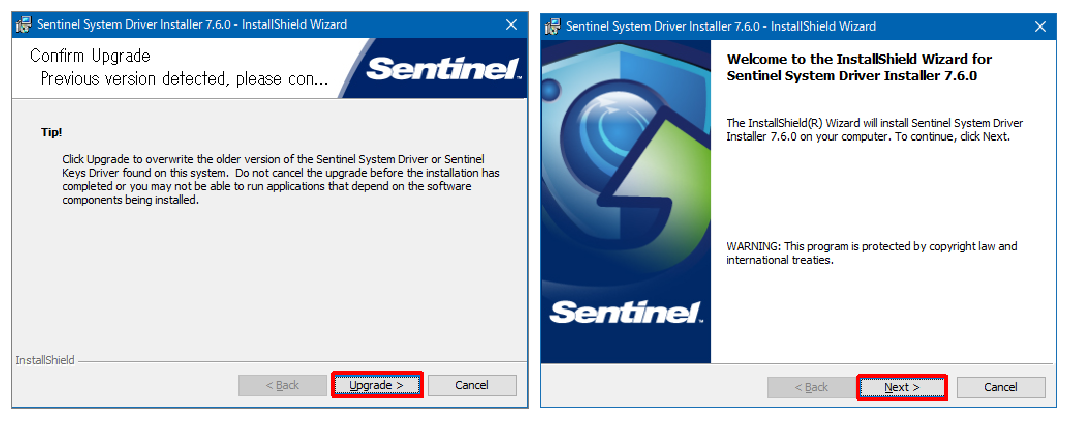
Task: Click the white Sentinel logo on the blue banner
Action: click(x=626, y=312)
